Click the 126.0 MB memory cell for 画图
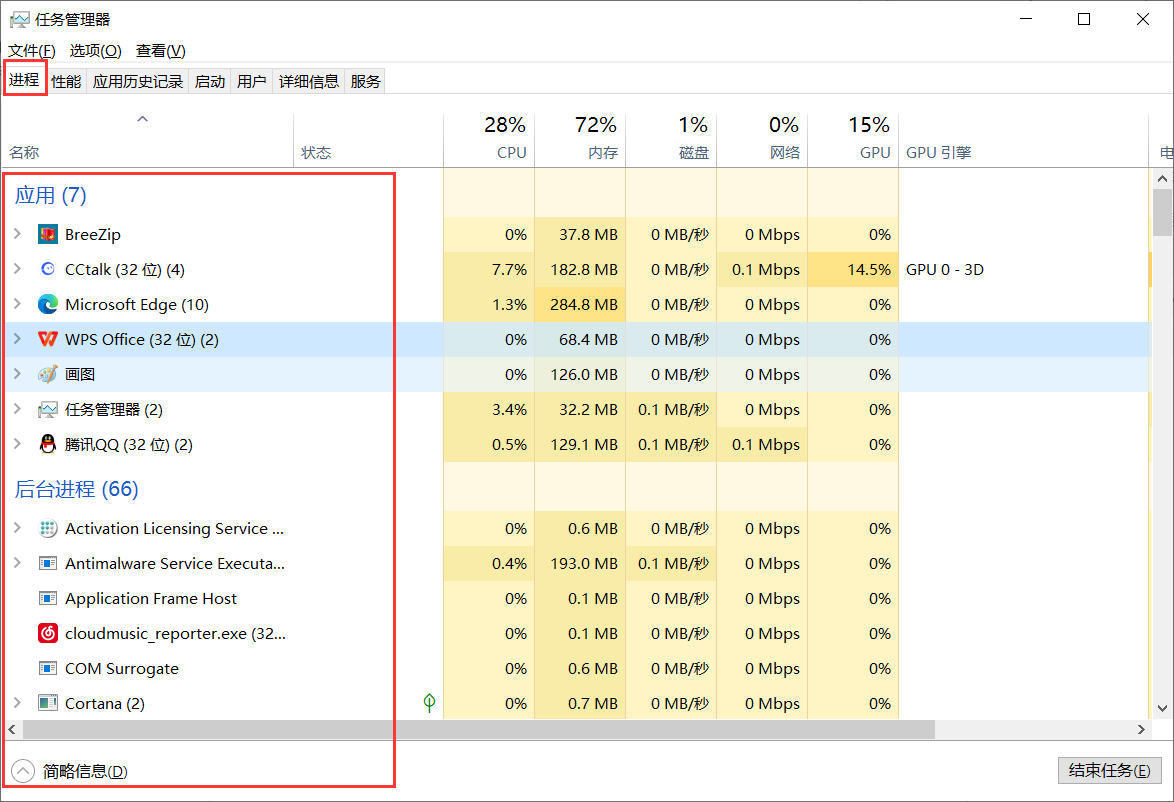The image size is (1174, 802). click(580, 374)
